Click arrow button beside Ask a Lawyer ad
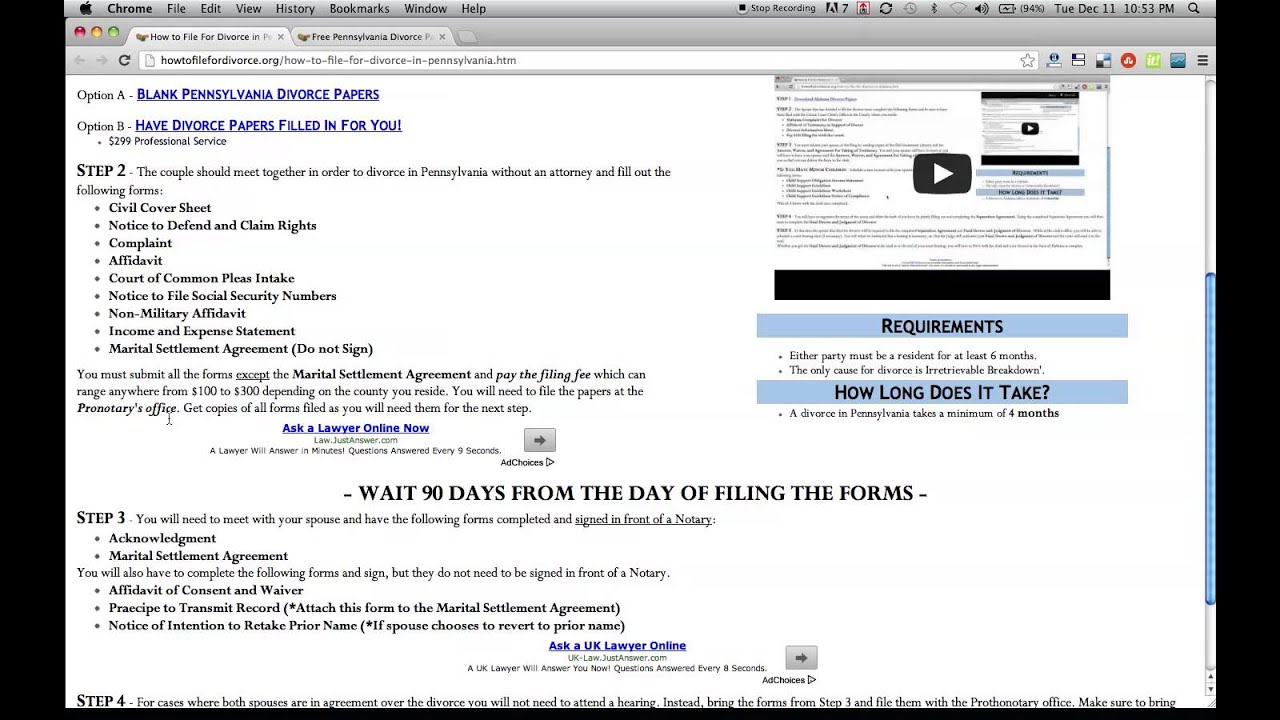1280x720 pixels. (x=539, y=440)
